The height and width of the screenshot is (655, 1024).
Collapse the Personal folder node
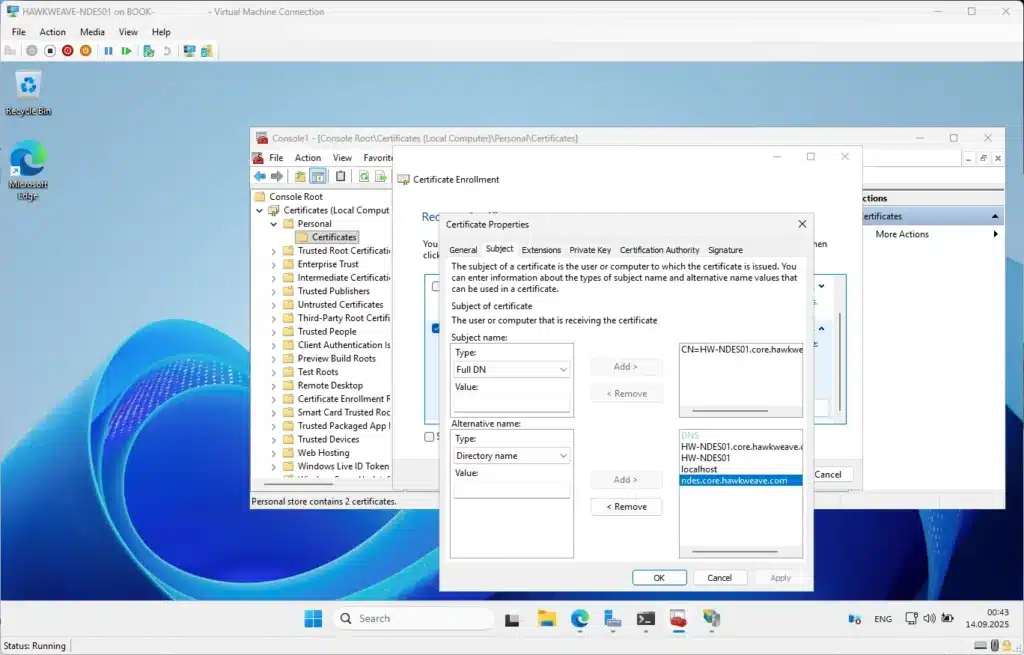pos(274,224)
